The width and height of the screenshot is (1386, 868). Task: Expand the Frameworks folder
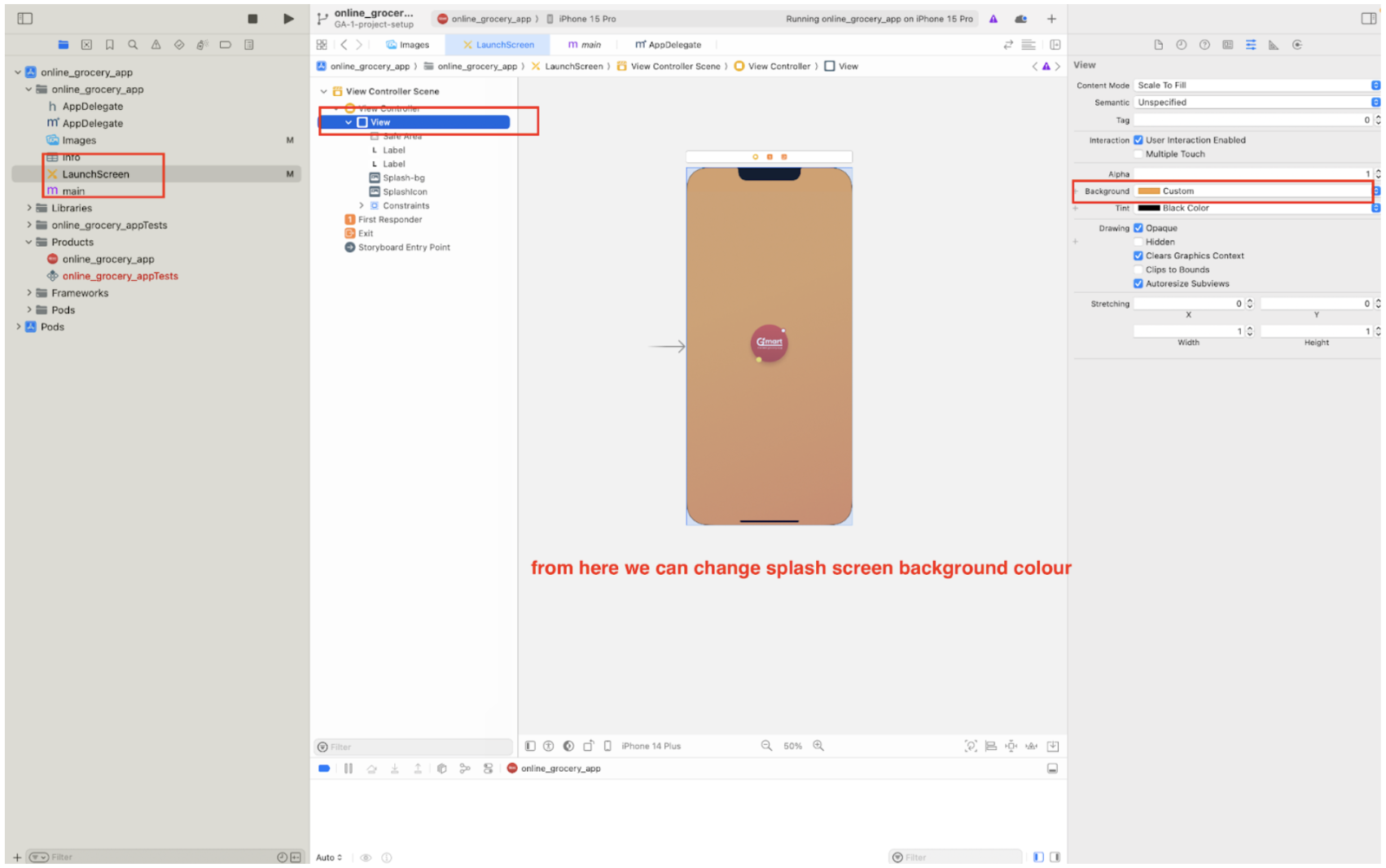point(29,293)
